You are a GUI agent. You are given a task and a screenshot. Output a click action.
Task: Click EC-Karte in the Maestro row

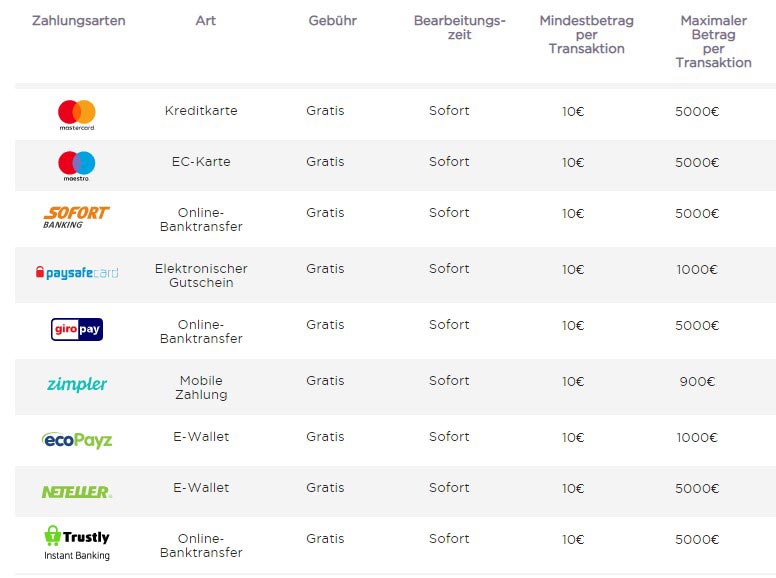pos(201,162)
